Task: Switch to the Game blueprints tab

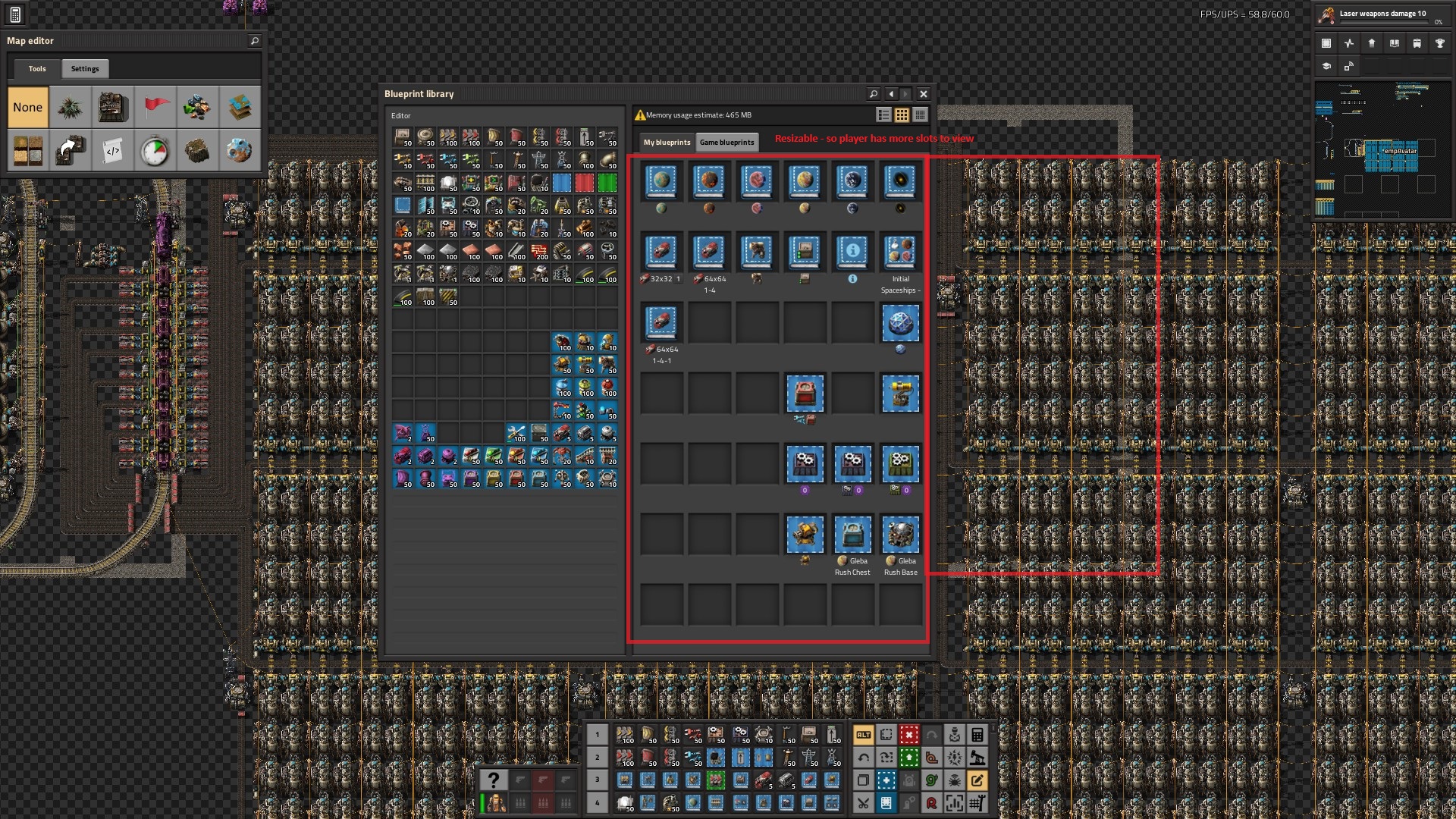Action: 726,142
